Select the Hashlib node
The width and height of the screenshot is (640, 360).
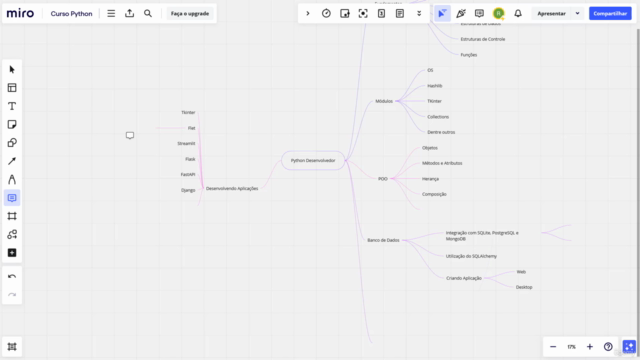[435, 86]
